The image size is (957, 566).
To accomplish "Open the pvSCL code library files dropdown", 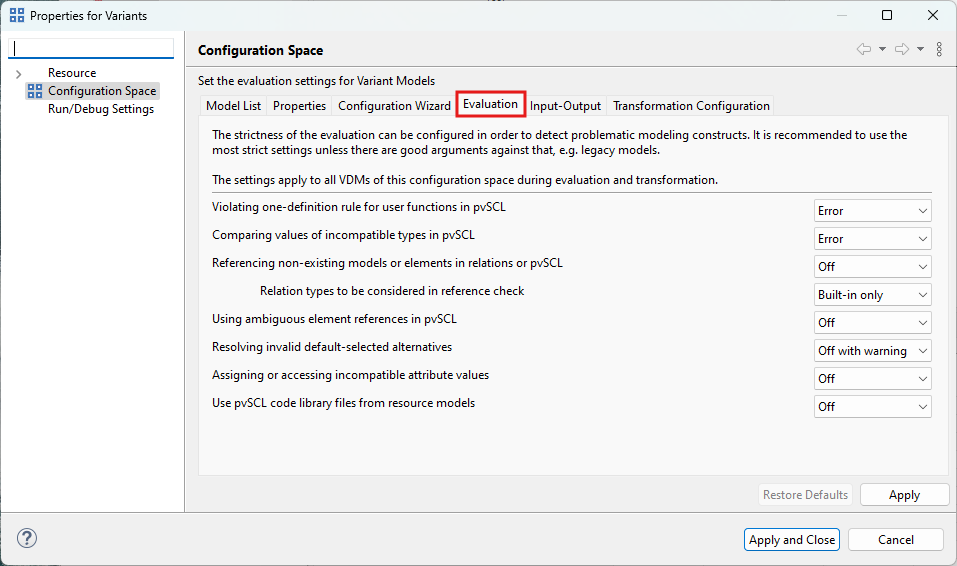I will click(x=872, y=407).
